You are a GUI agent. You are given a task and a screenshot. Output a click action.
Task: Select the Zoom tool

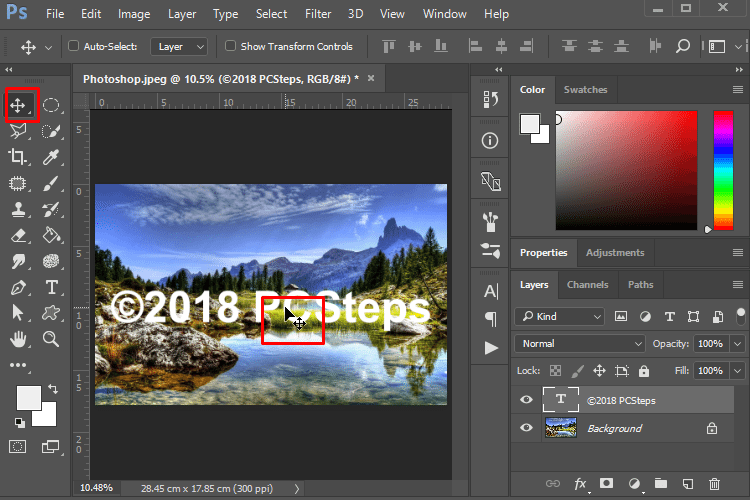click(x=51, y=339)
